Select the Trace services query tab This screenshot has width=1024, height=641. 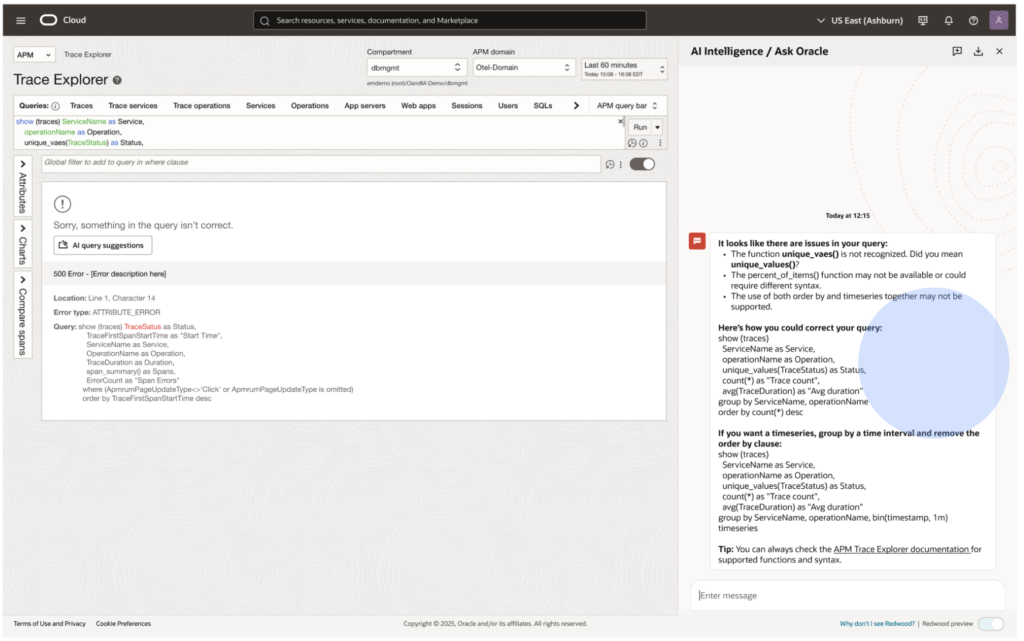click(x=133, y=105)
